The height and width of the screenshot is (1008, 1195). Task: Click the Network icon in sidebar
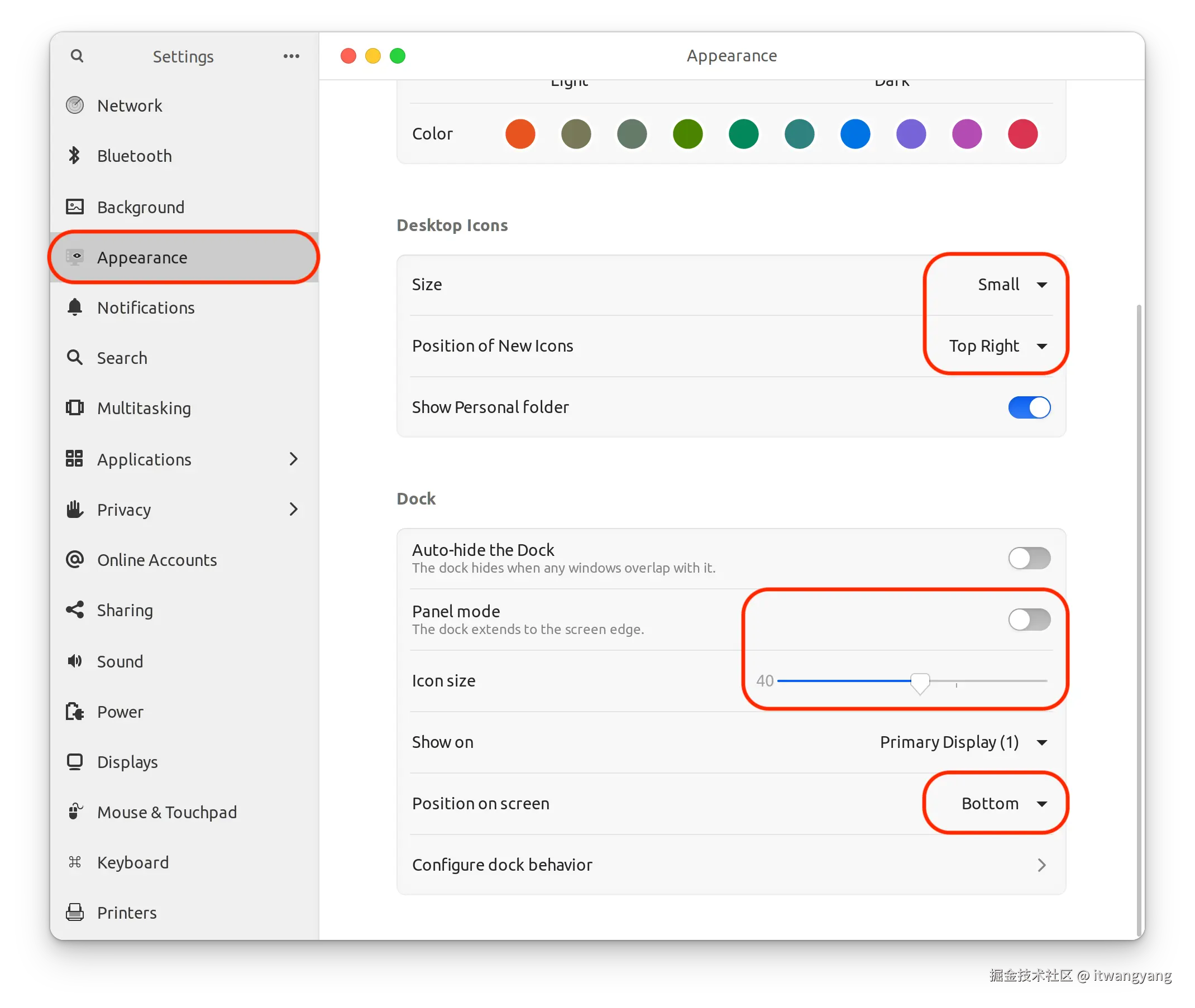(75, 105)
